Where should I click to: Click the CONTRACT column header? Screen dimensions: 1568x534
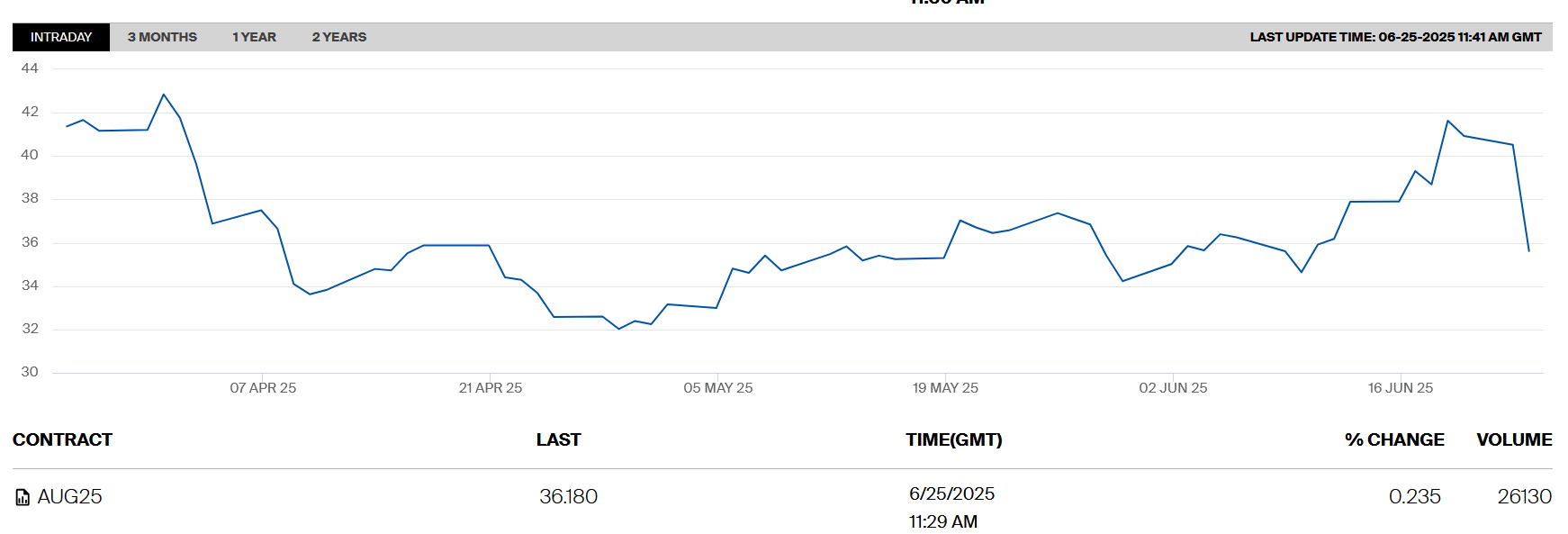tap(62, 439)
